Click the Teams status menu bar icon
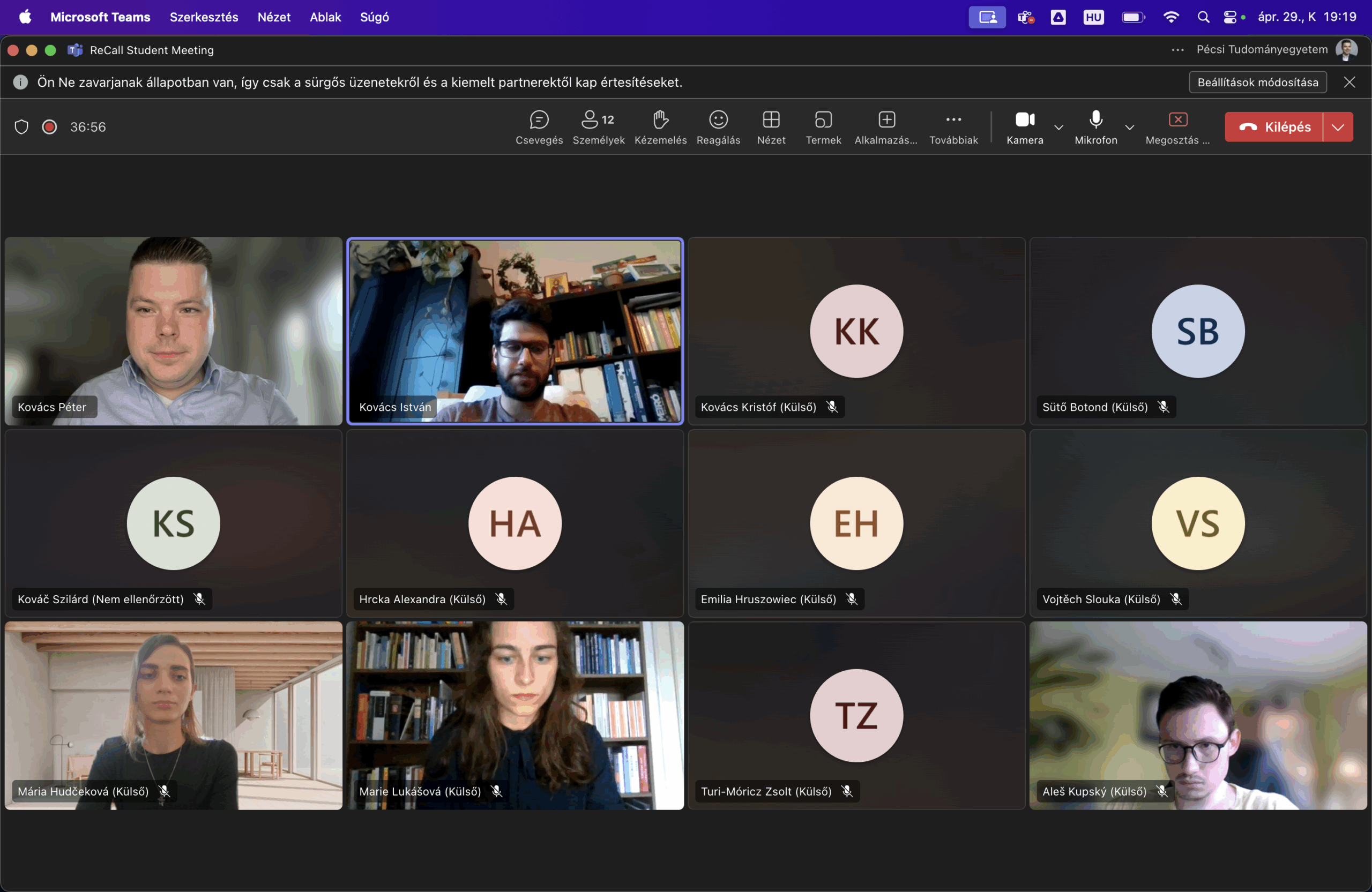Viewport: 1372px width, 892px height. [1026, 17]
